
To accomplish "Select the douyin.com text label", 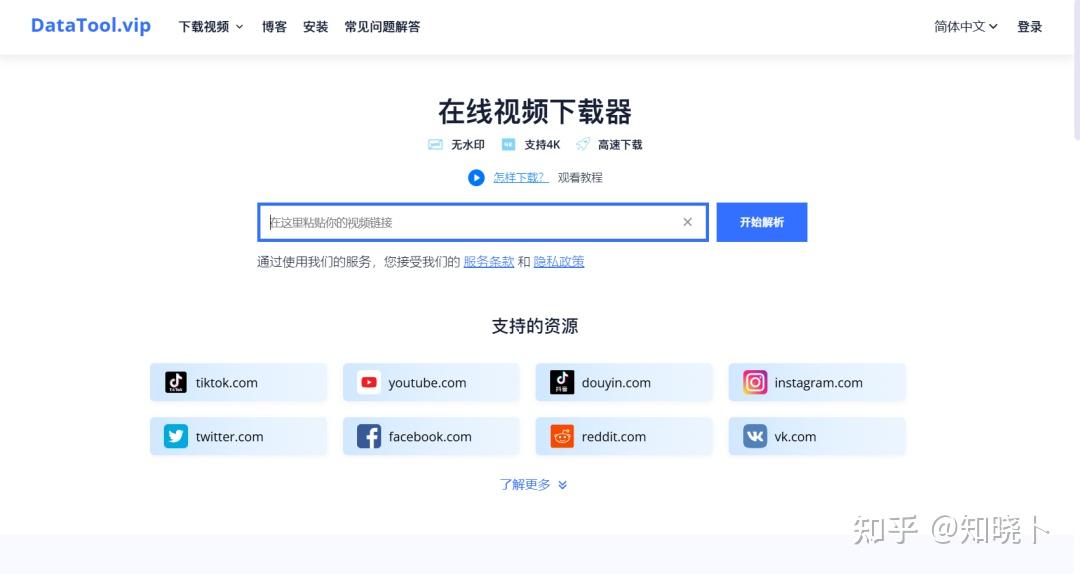I will click(616, 382).
